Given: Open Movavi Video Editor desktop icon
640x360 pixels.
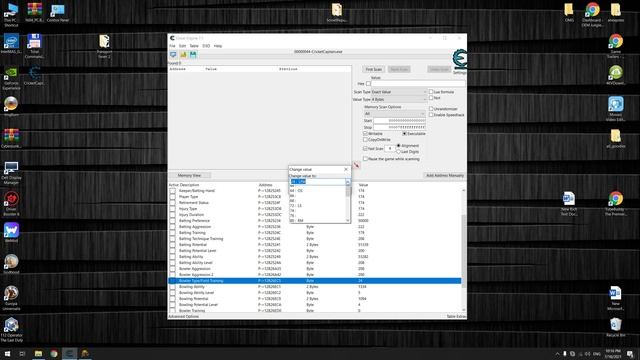Looking at the screenshot, I should pyautogui.click(x=616, y=109).
